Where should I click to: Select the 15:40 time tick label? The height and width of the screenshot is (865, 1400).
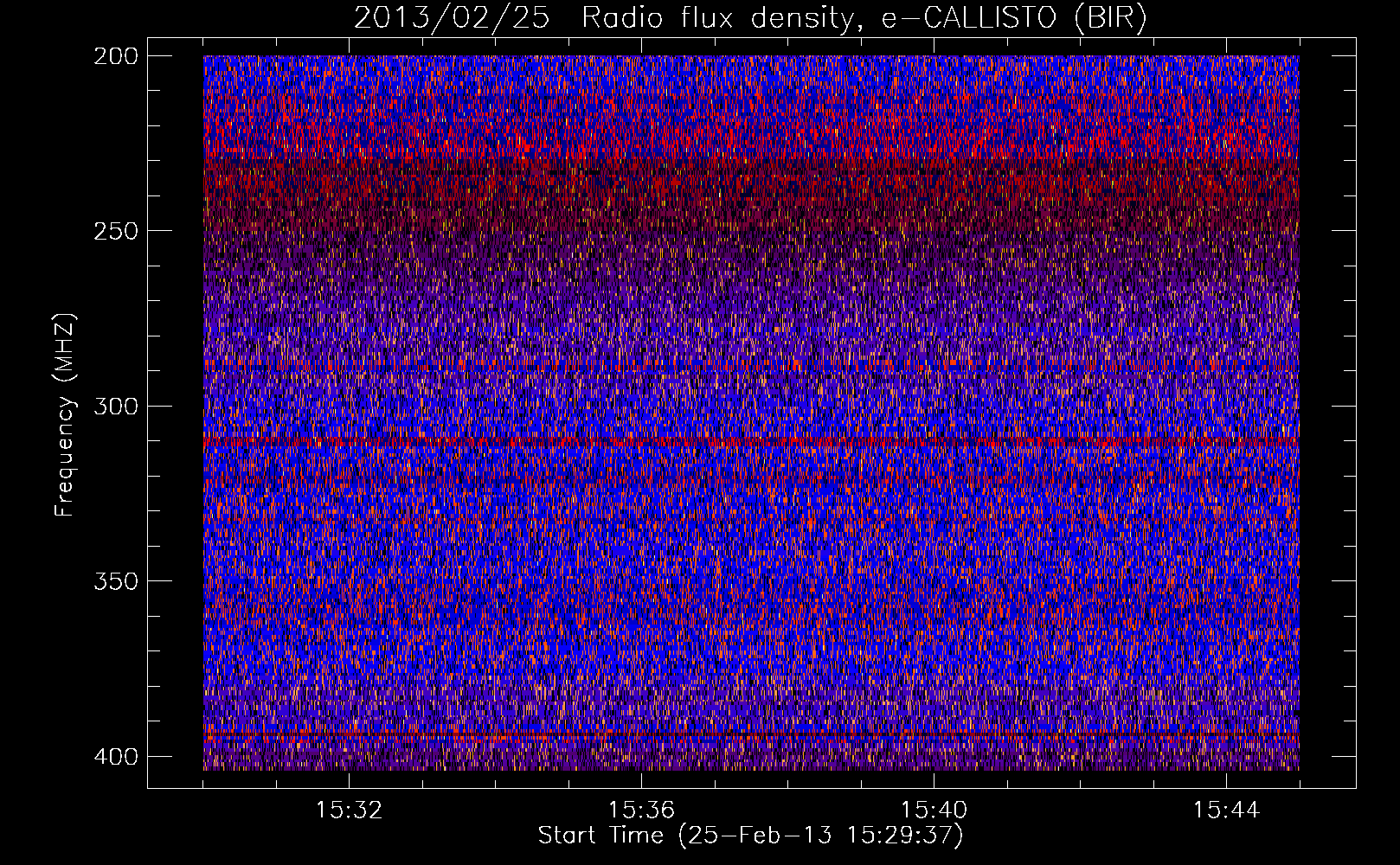tap(934, 811)
